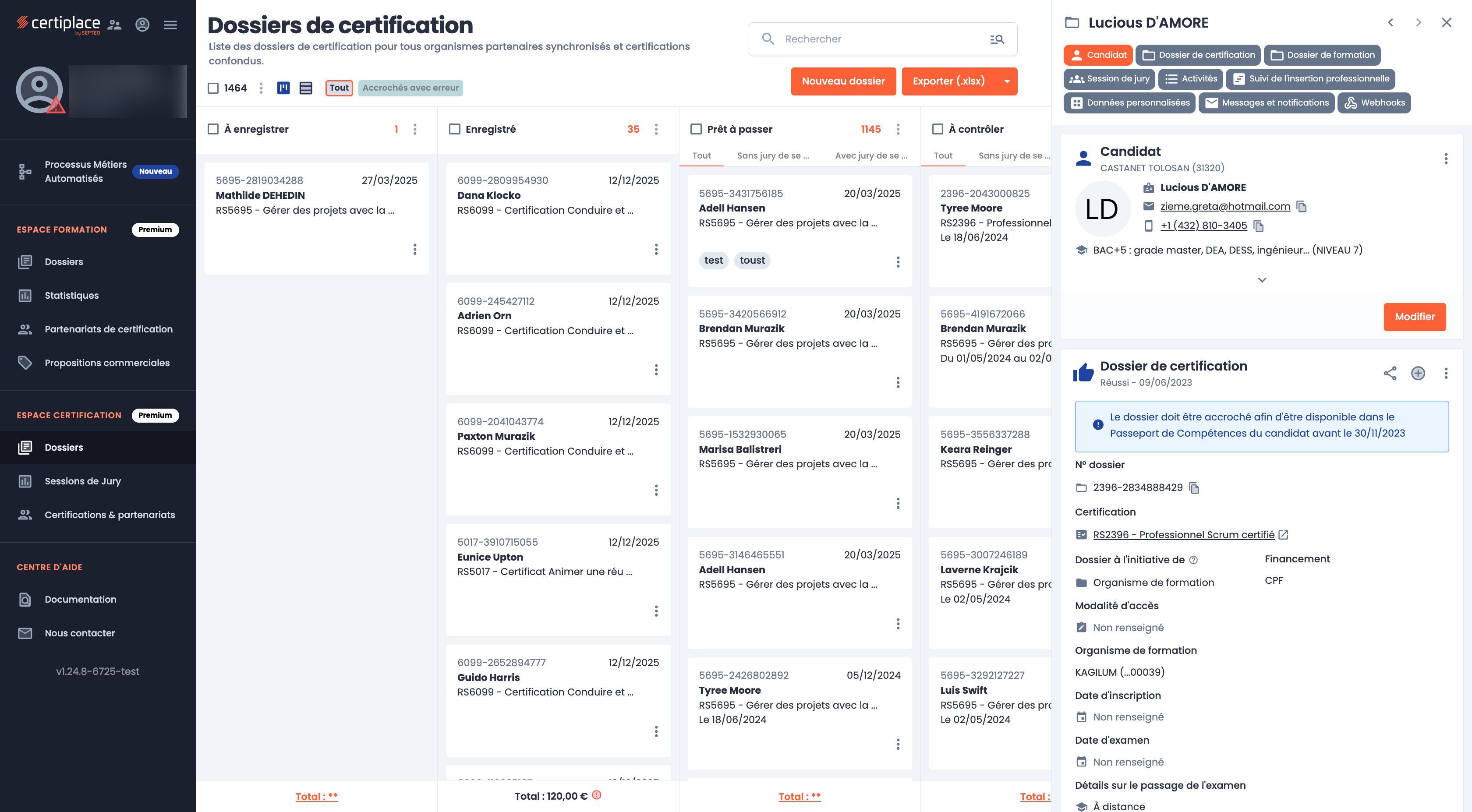Expand candidate details chevron

click(1262, 280)
